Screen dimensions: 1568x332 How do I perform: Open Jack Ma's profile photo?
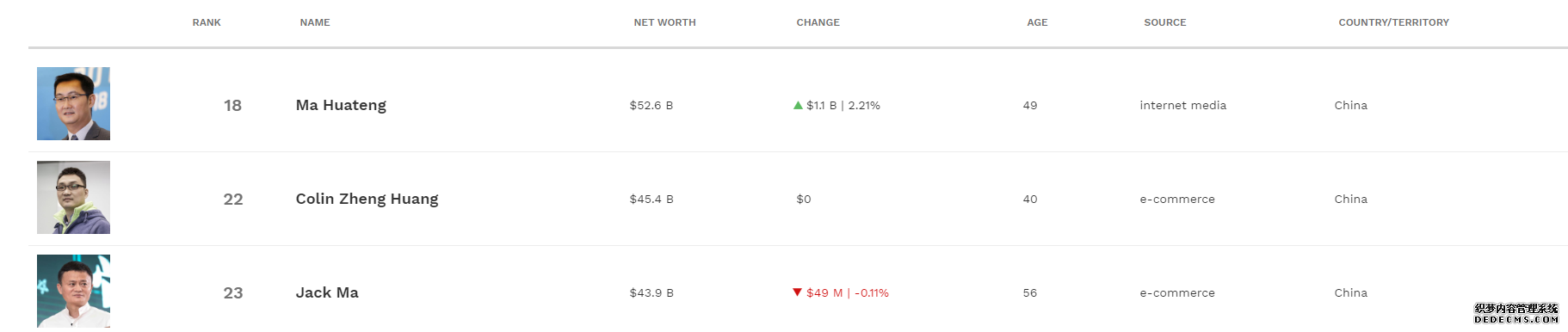73,291
